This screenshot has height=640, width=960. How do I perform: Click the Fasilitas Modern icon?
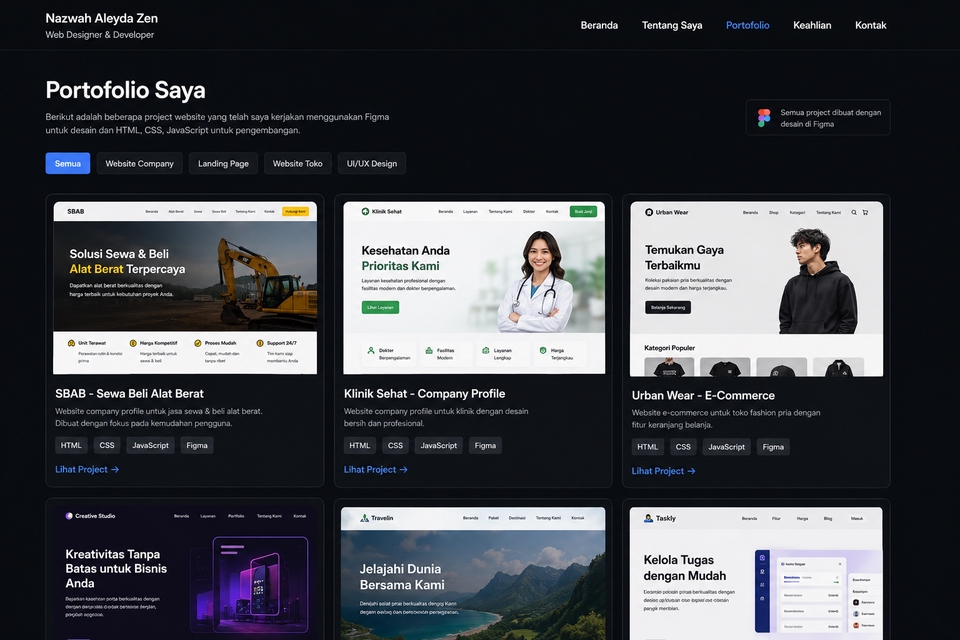tap(429, 351)
